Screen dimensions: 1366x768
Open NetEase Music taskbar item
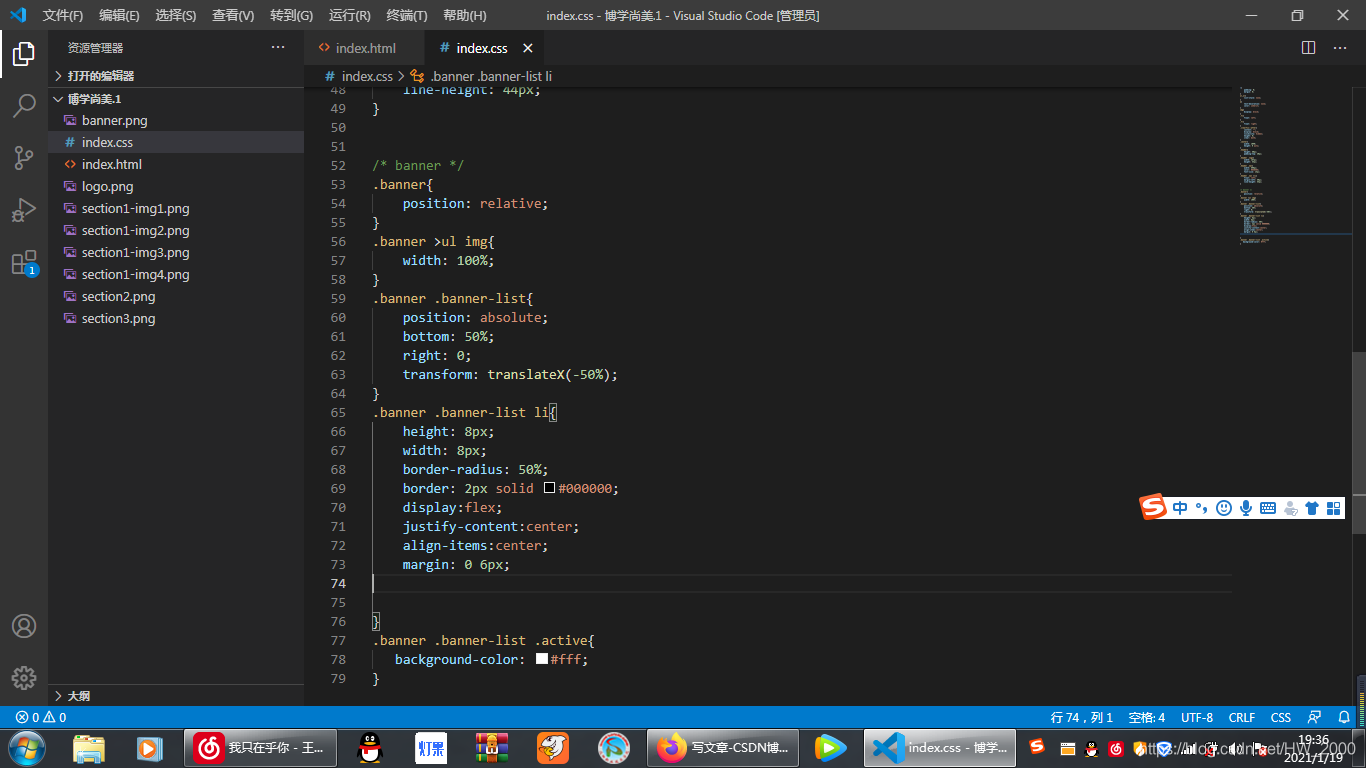[262, 747]
